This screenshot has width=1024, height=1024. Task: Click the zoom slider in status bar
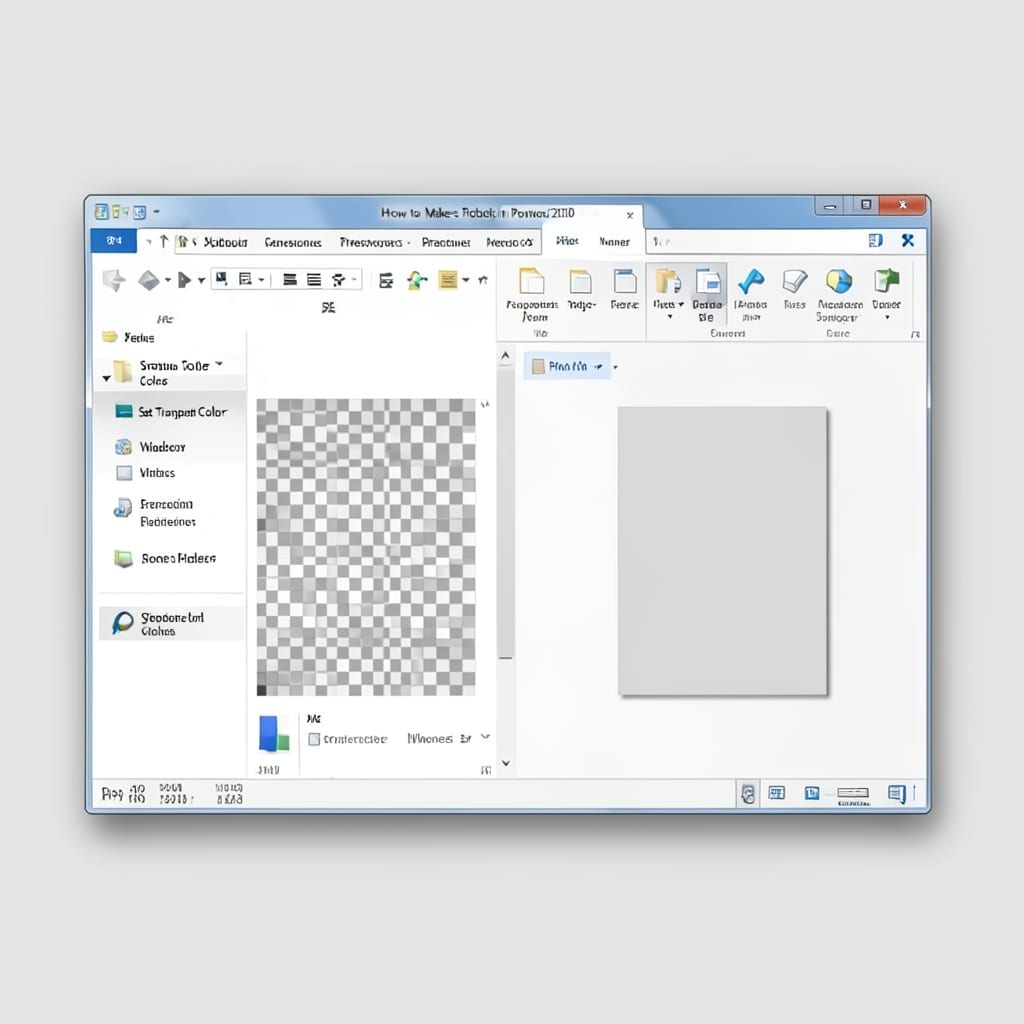(853, 793)
